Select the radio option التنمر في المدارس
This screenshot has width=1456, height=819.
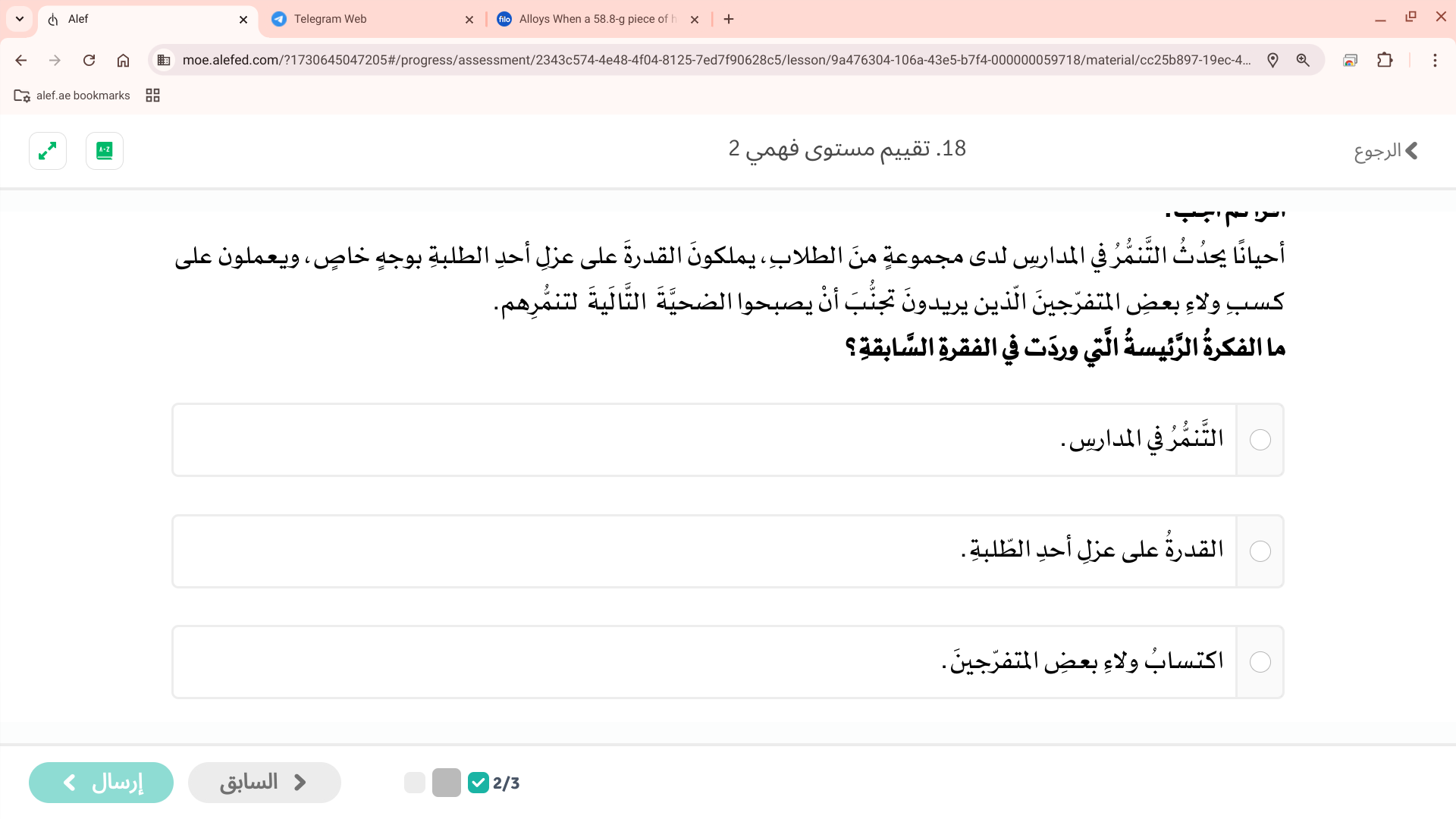coord(1260,440)
